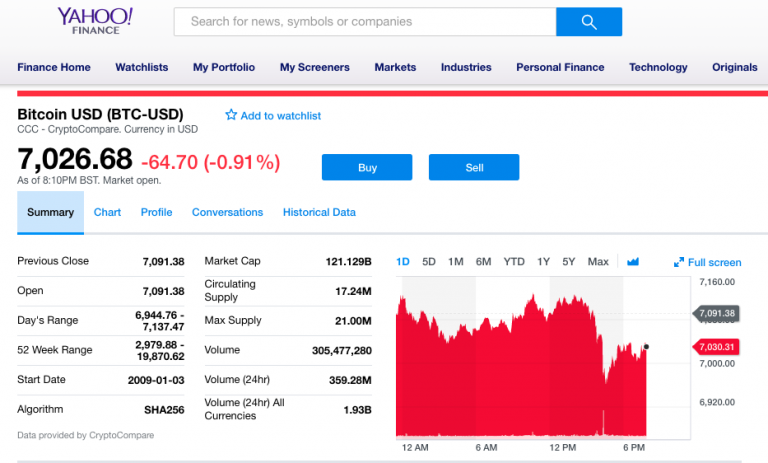This screenshot has height=463, width=768.
Task: Select the 1Y chart range
Action: pyautogui.click(x=543, y=262)
